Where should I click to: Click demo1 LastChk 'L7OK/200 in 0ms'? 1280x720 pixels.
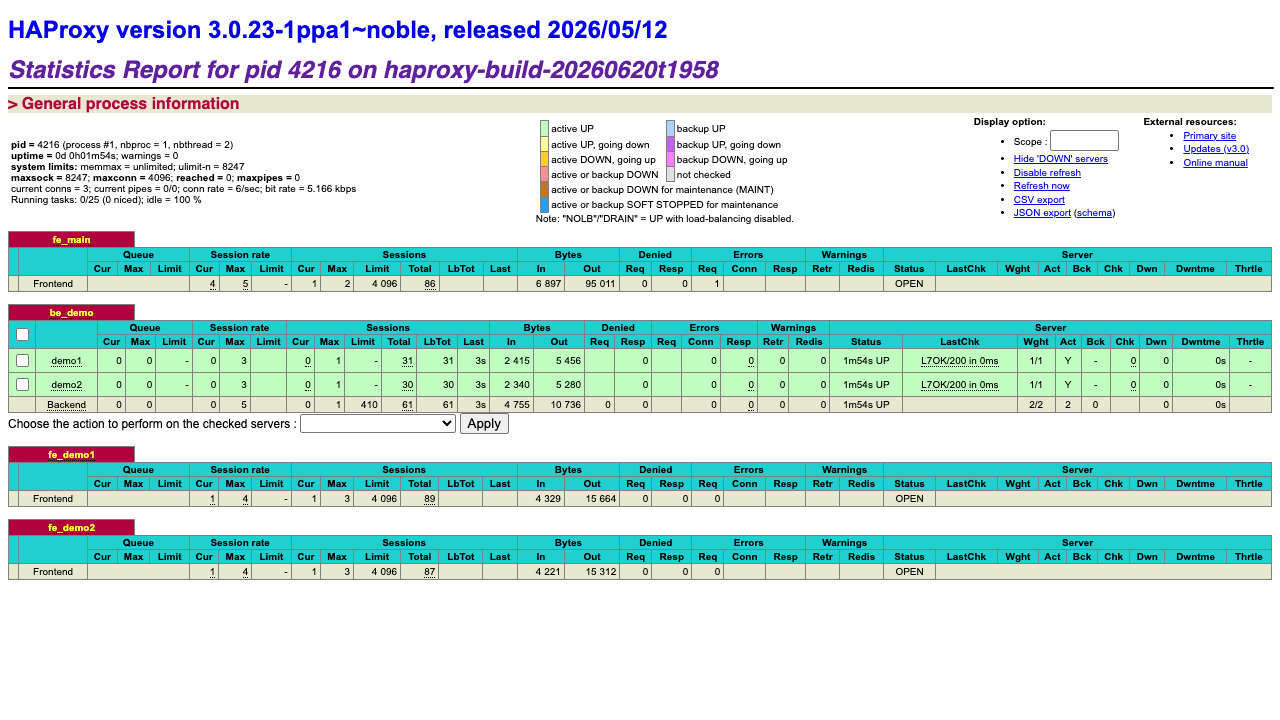click(x=960, y=361)
